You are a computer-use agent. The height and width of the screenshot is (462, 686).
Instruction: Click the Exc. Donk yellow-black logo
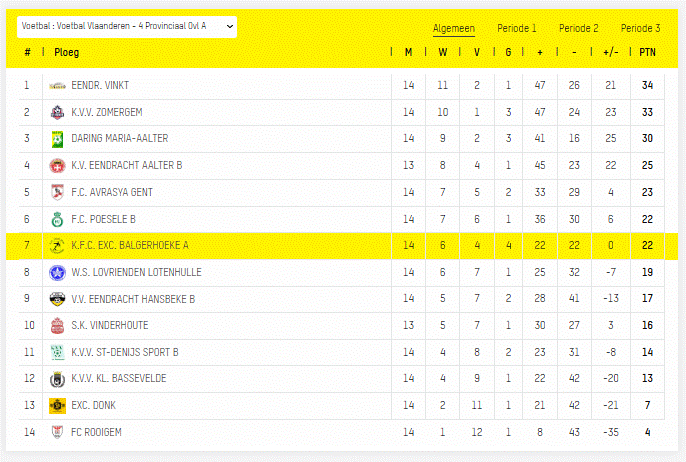tap(57, 405)
